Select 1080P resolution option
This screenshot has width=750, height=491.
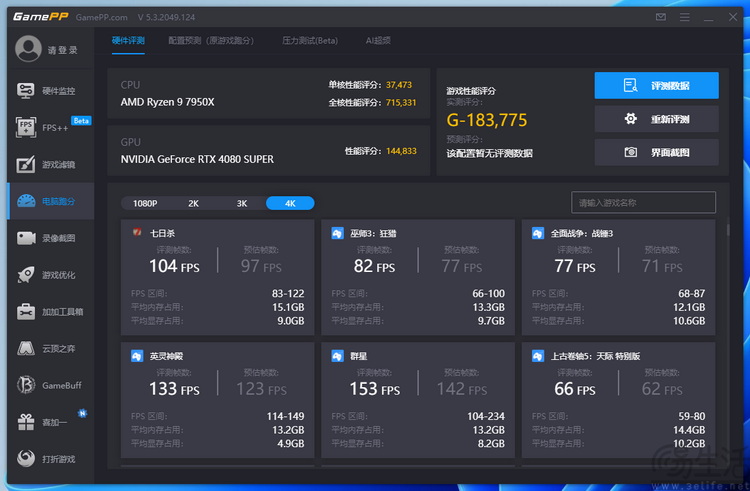145,203
